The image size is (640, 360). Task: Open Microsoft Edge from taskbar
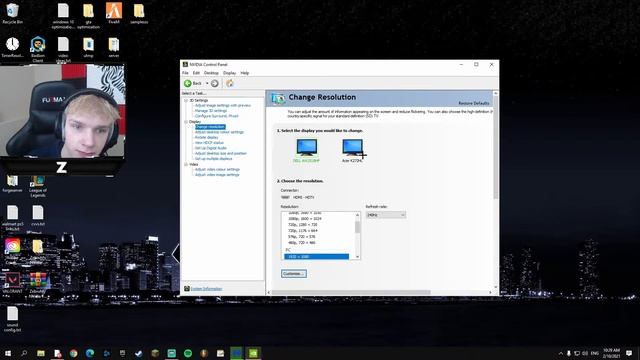(x=90, y=353)
